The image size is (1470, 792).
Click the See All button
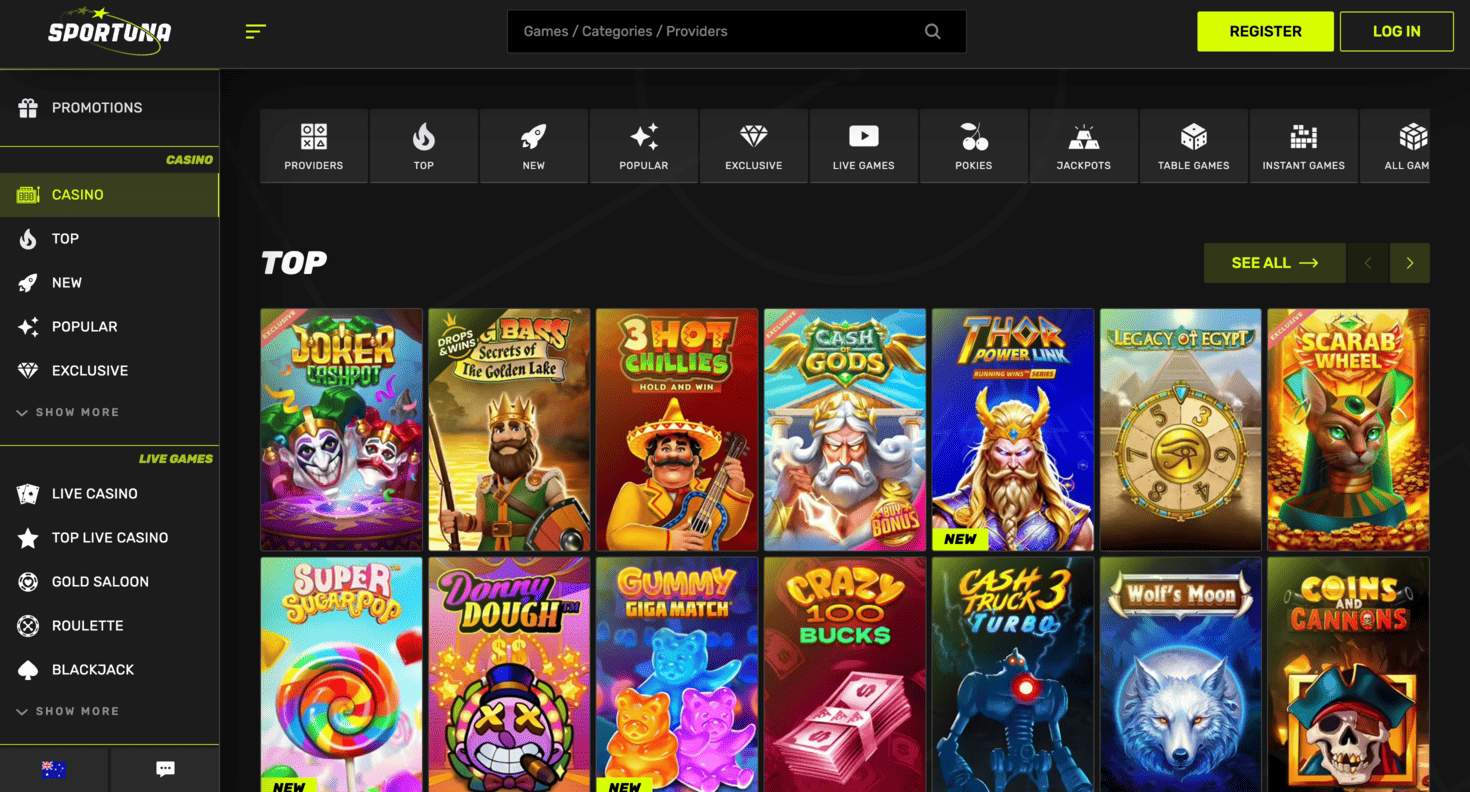[1275, 263]
